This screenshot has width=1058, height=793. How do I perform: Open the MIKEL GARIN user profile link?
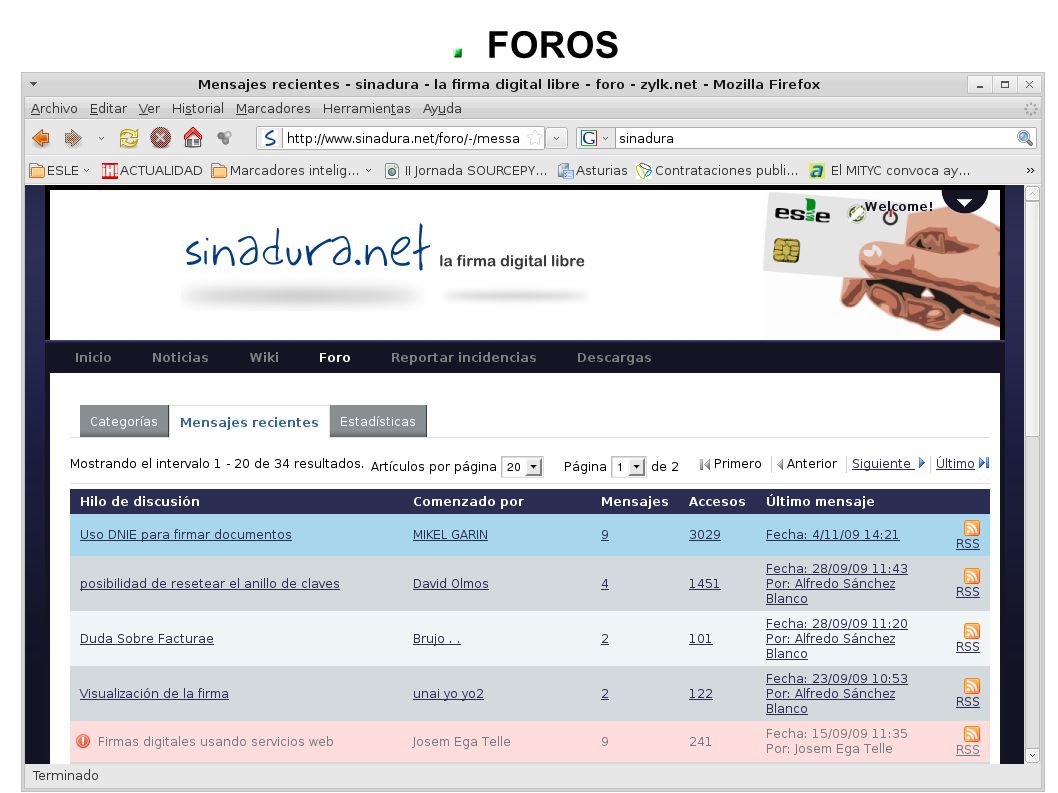point(450,535)
